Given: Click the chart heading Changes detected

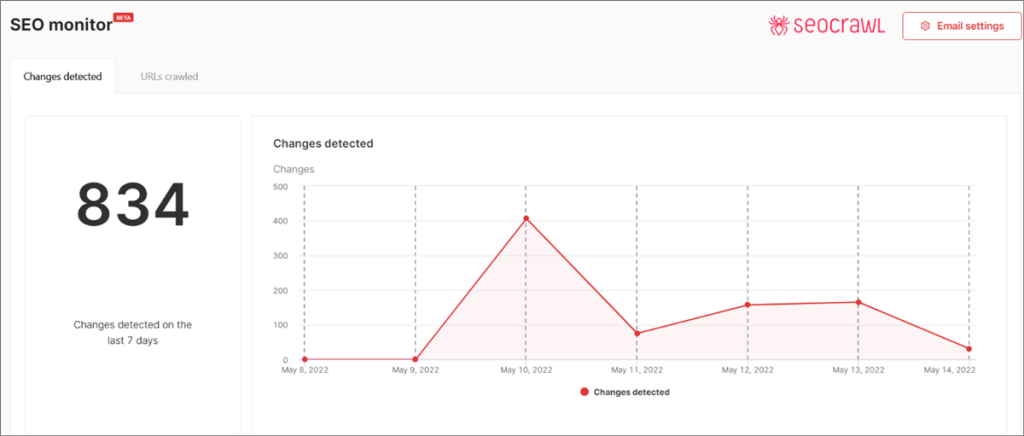Looking at the screenshot, I should (x=323, y=144).
